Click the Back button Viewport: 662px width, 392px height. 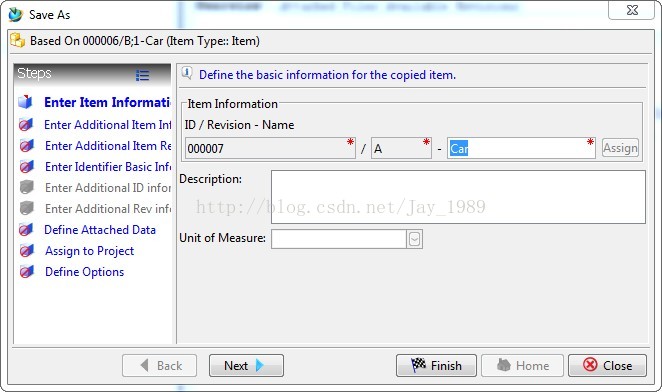pos(160,365)
